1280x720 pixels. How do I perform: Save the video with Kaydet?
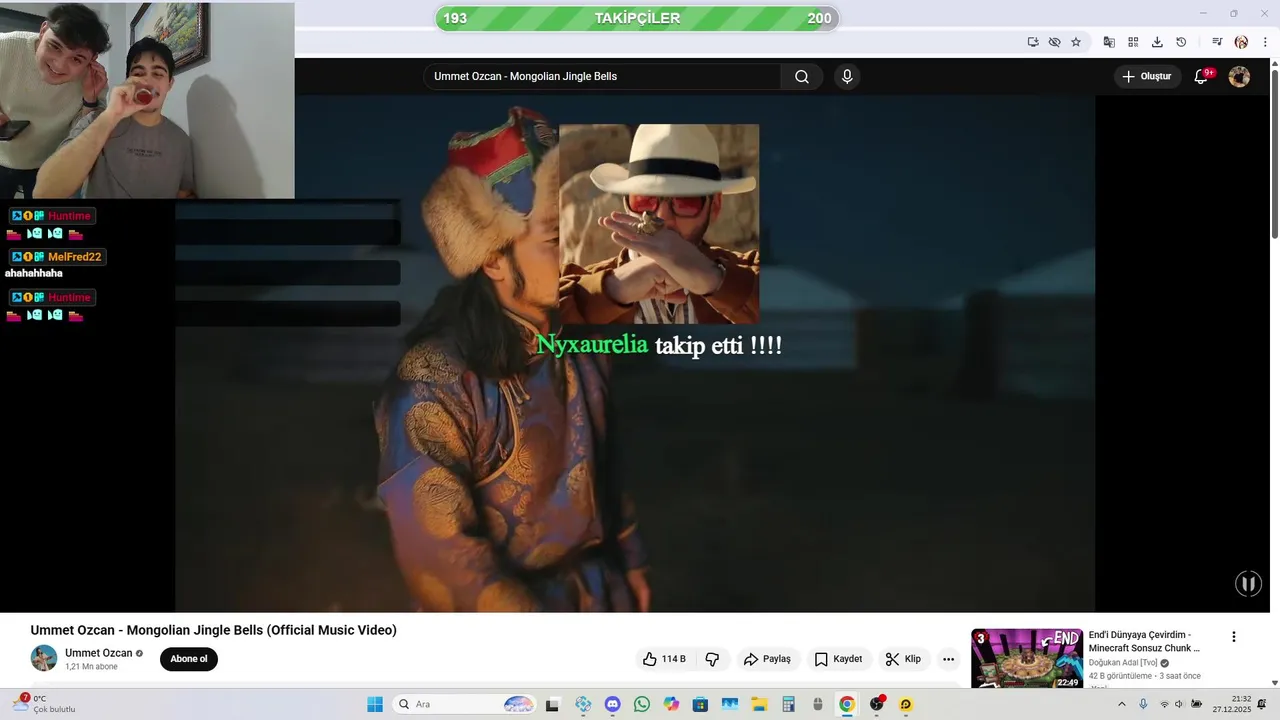(838, 659)
